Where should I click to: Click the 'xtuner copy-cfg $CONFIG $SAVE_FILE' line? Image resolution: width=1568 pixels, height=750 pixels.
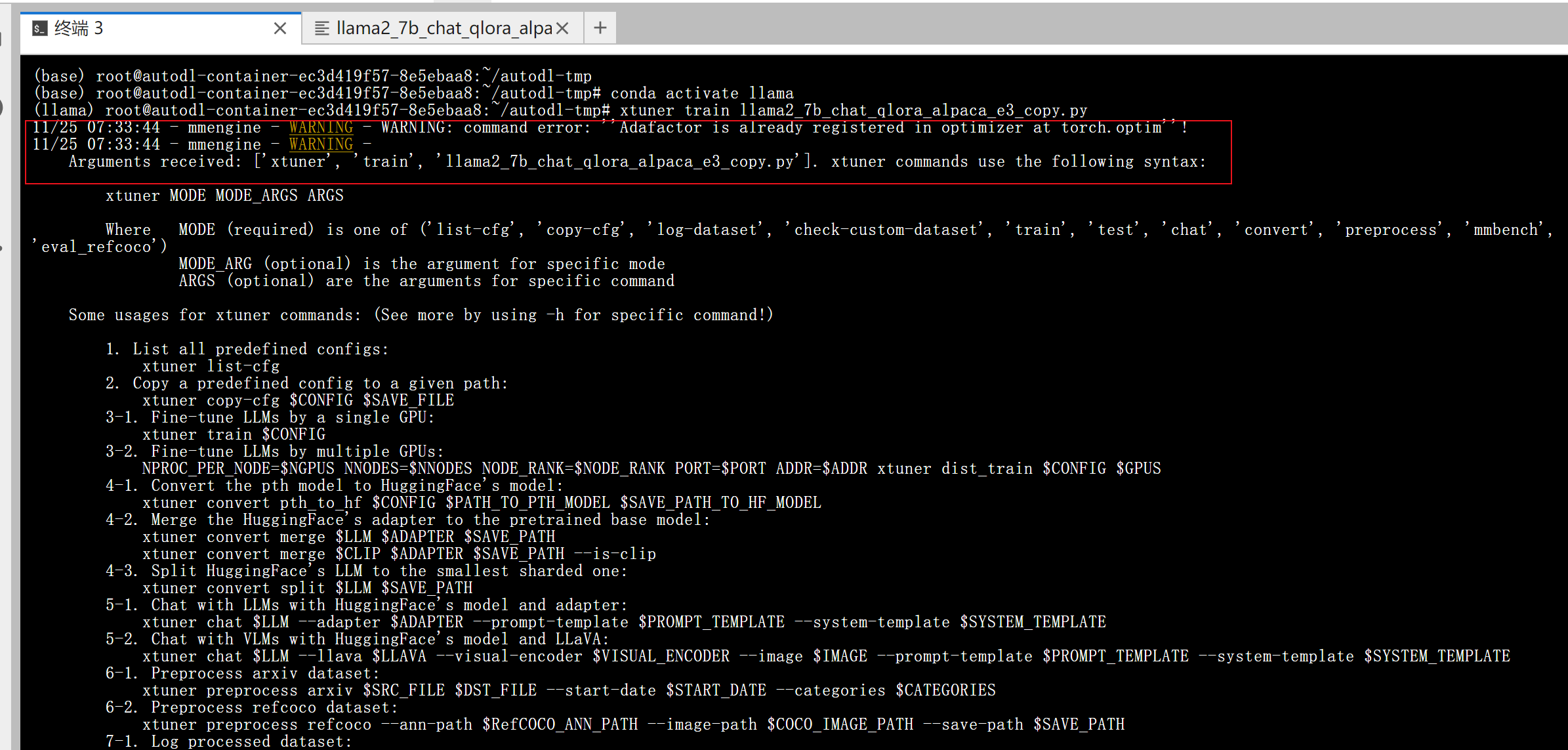298,400
